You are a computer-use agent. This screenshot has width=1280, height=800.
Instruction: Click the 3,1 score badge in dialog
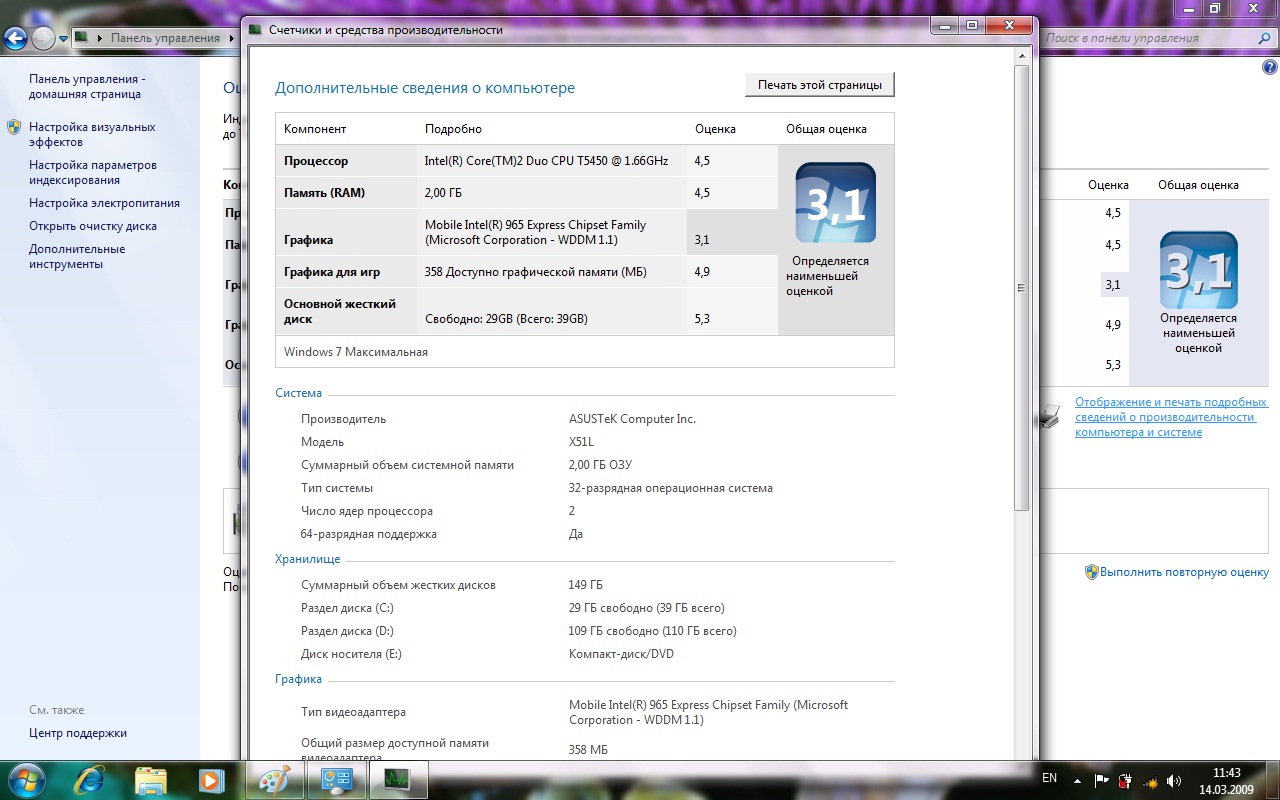point(836,203)
